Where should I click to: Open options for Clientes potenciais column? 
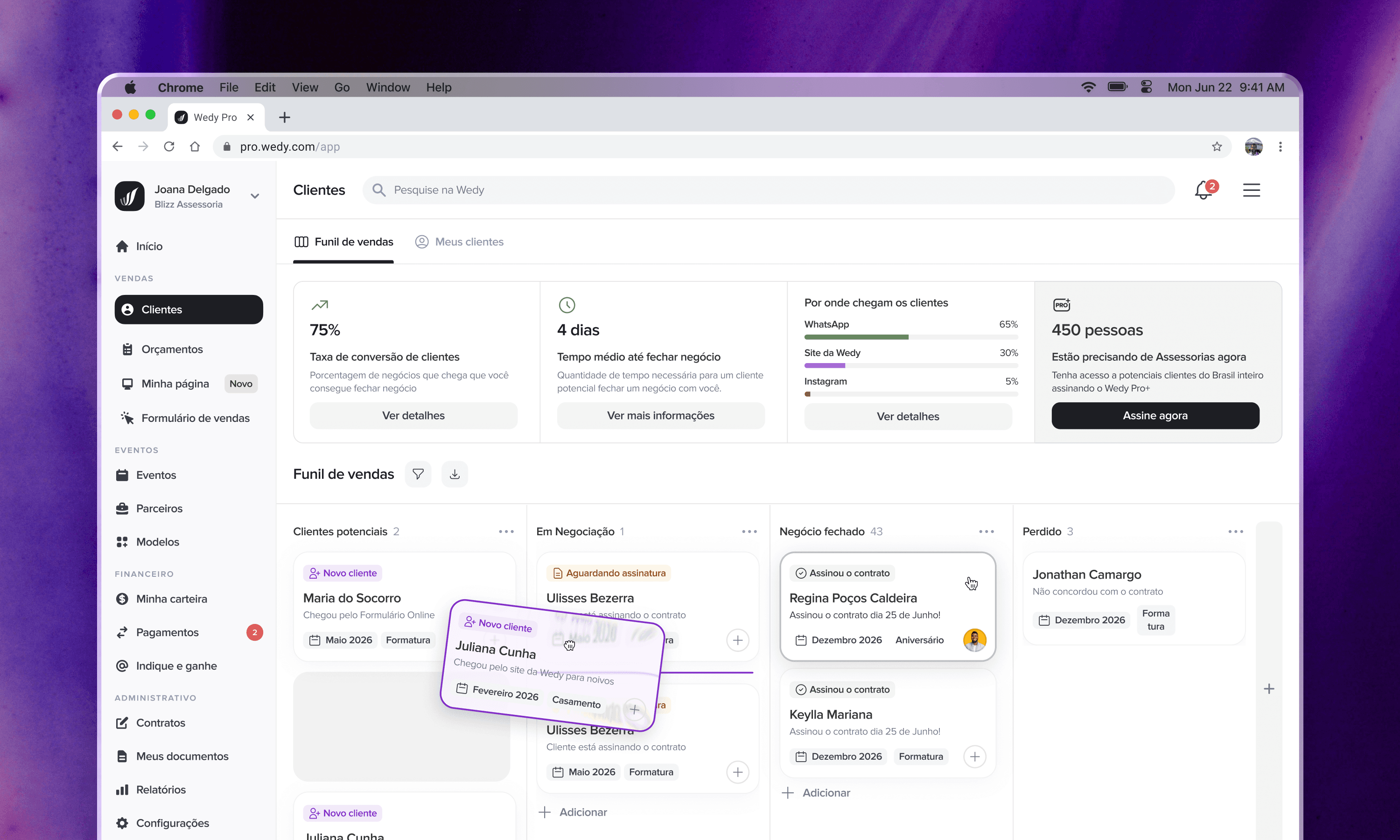(506, 532)
